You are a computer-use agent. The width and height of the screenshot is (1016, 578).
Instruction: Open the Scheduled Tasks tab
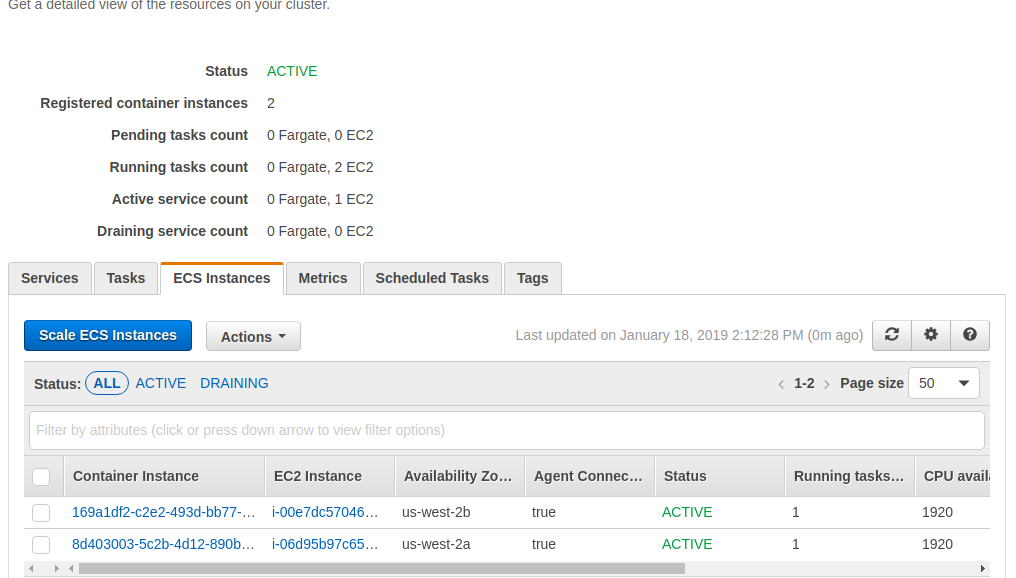tap(432, 279)
